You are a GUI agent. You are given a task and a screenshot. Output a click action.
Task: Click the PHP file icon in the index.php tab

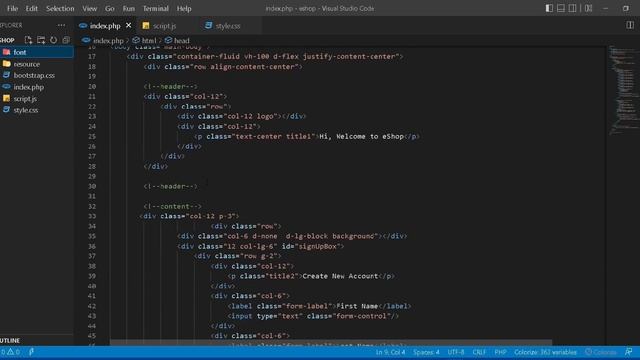[x=83, y=26]
